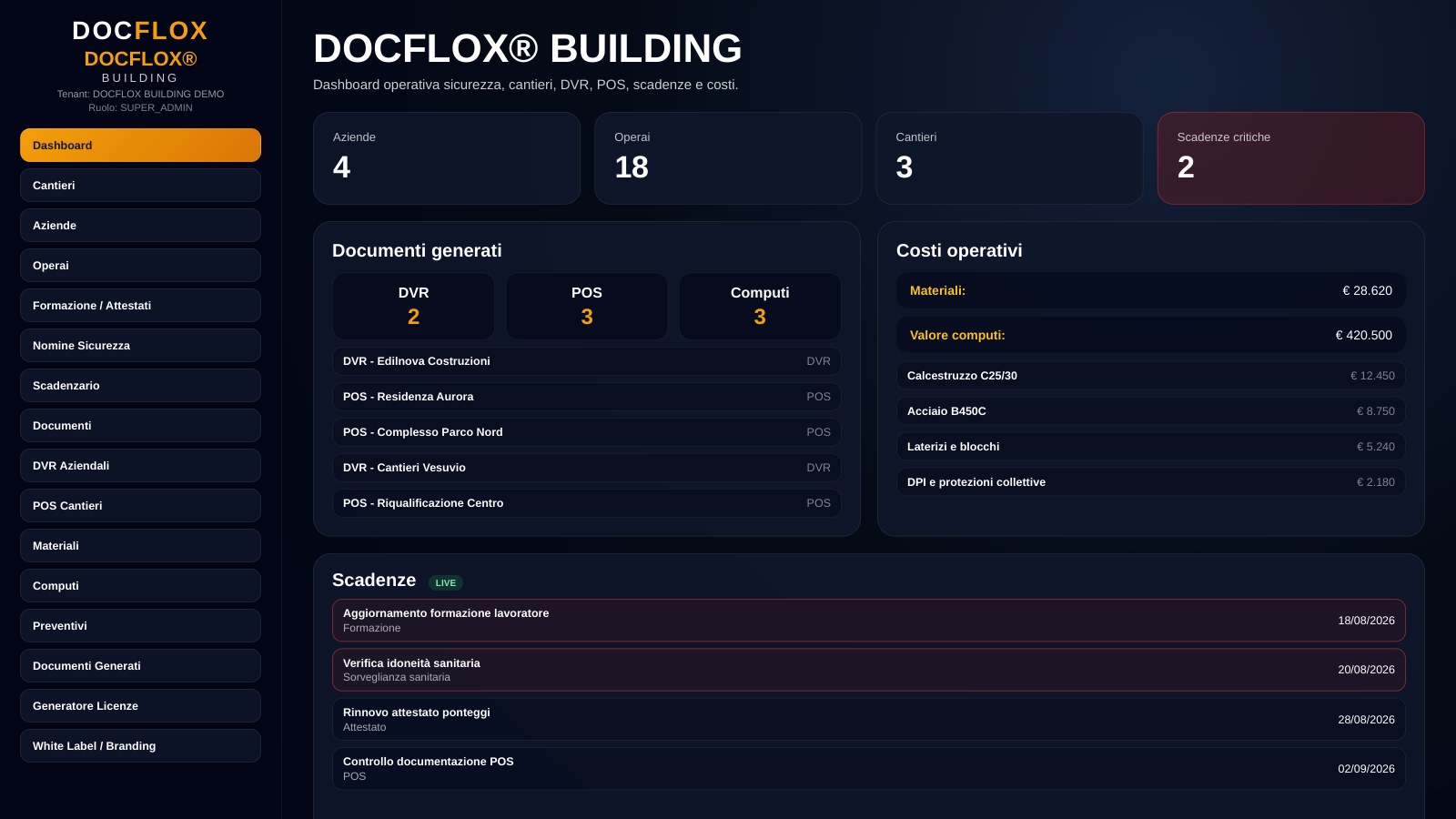Screen dimensions: 1456x819
Task: Select Acciaio B450C cost row
Action: point(1151,411)
